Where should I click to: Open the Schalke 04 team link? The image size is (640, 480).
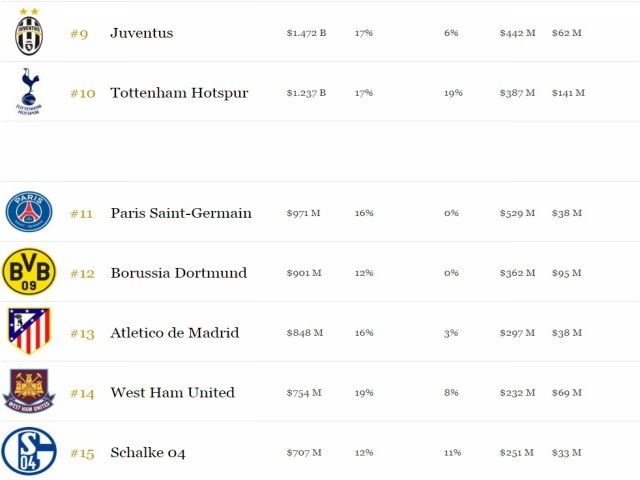[148, 453]
